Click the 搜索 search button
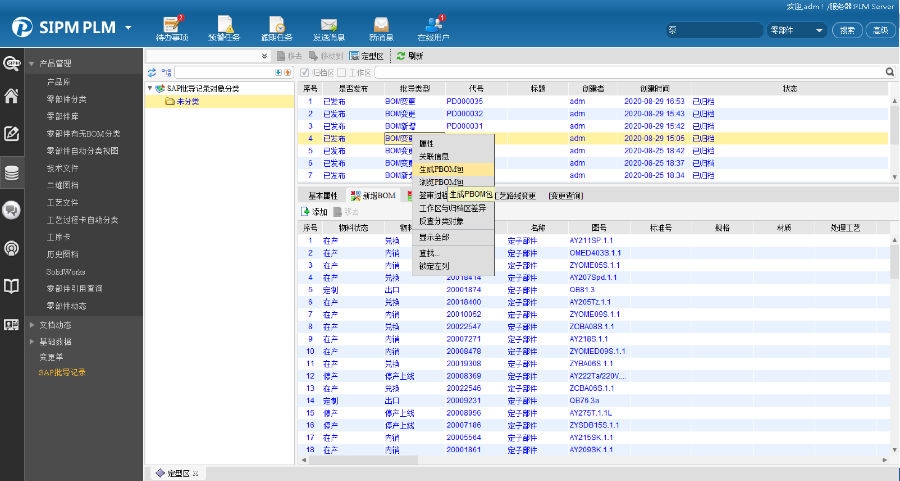 (x=847, y=30)
